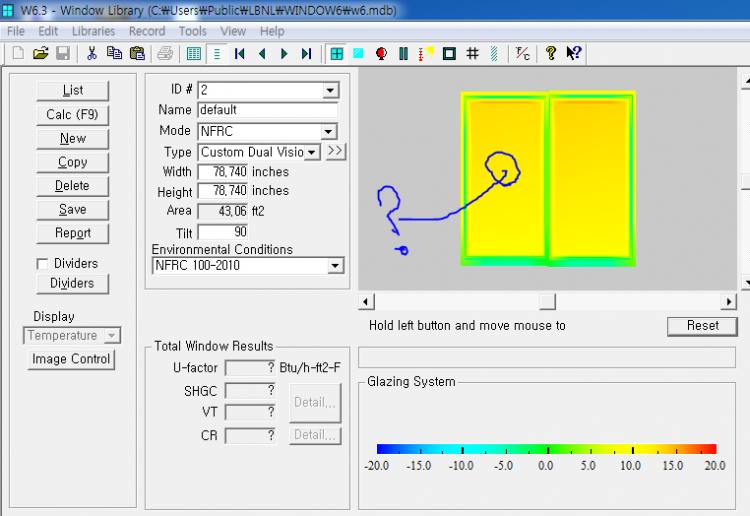Expand the ID # dropdown
Screen dimensions: 750x516
coord(330,91)
